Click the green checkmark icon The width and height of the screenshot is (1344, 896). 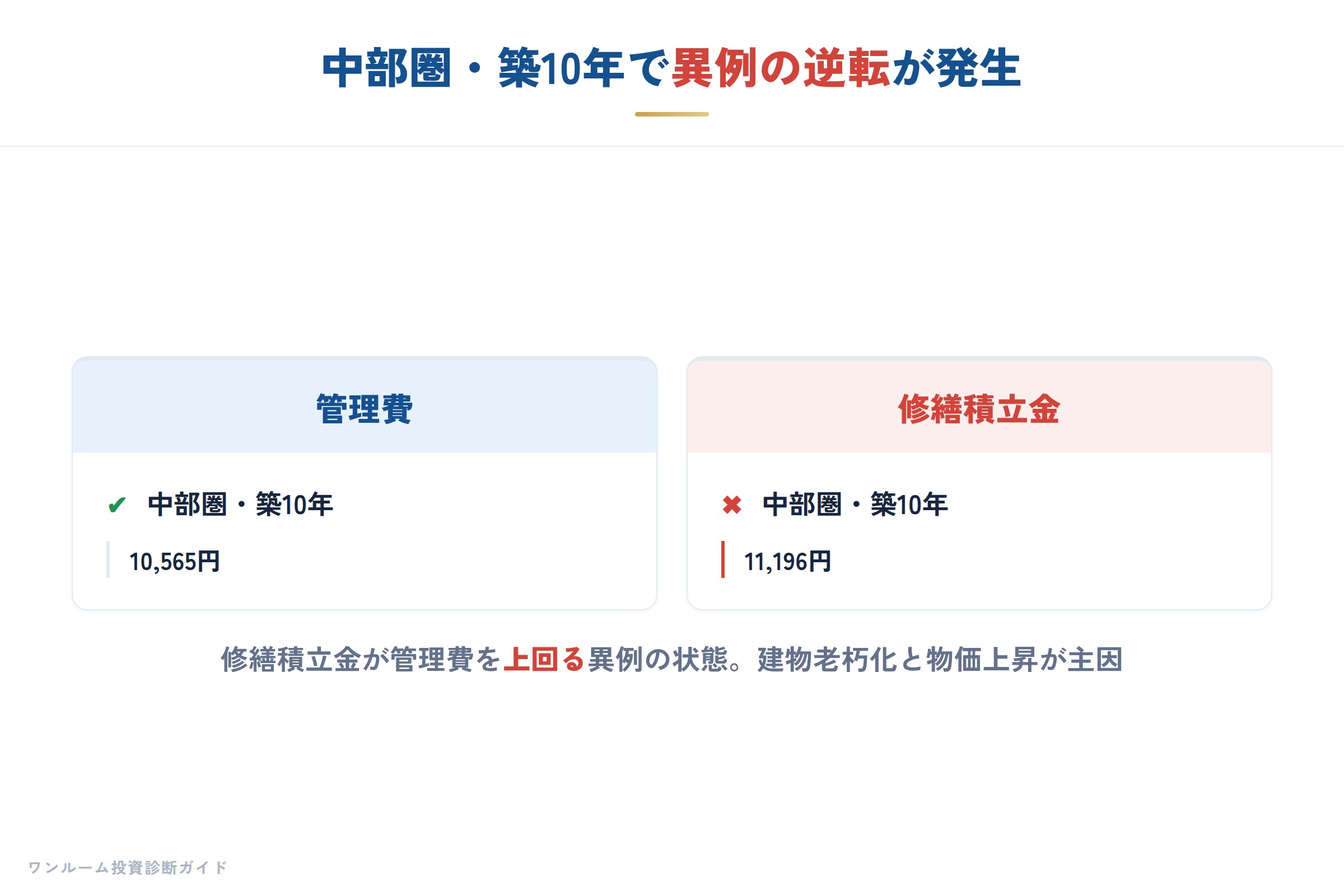tap(117, 505)
